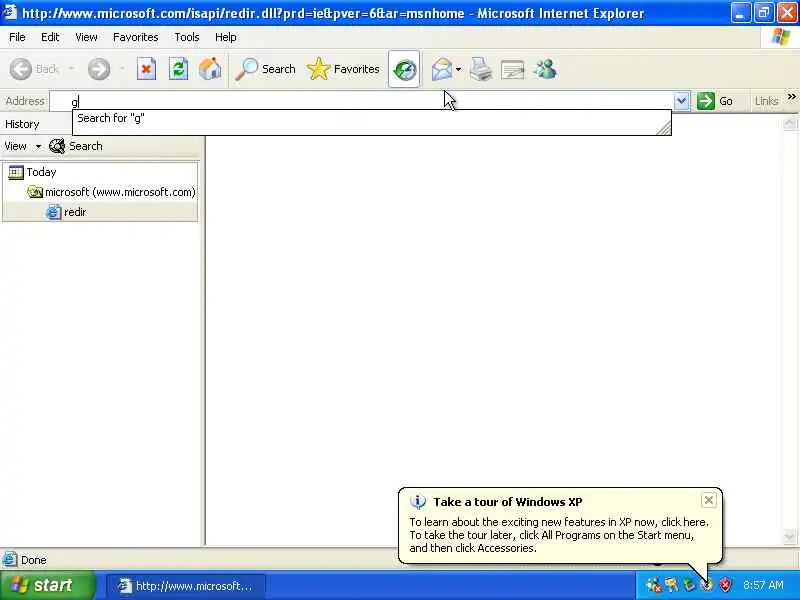Click the Messenger tray icon with red X
800x600 pixels.
(653, 585)
